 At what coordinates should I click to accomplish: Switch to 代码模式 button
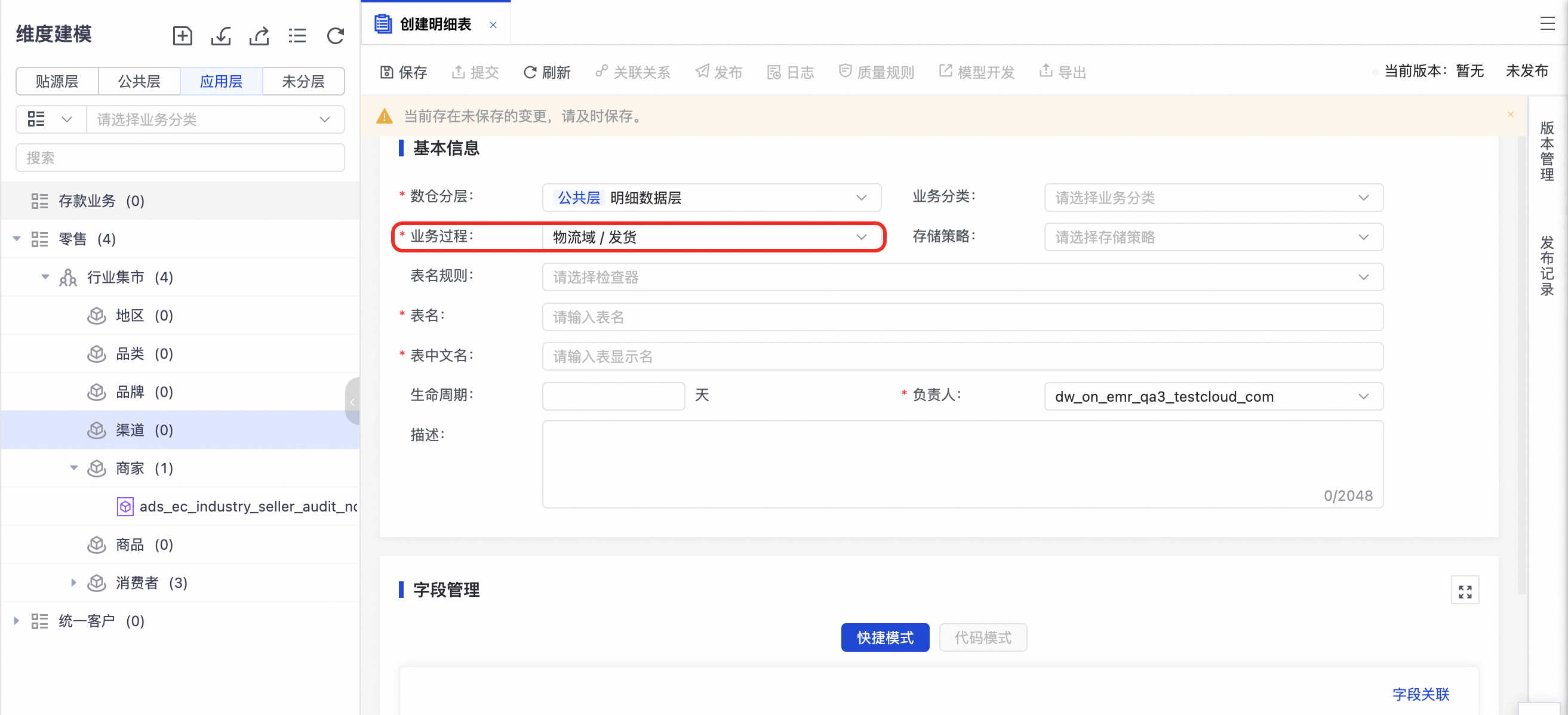(x=982, y=637)
